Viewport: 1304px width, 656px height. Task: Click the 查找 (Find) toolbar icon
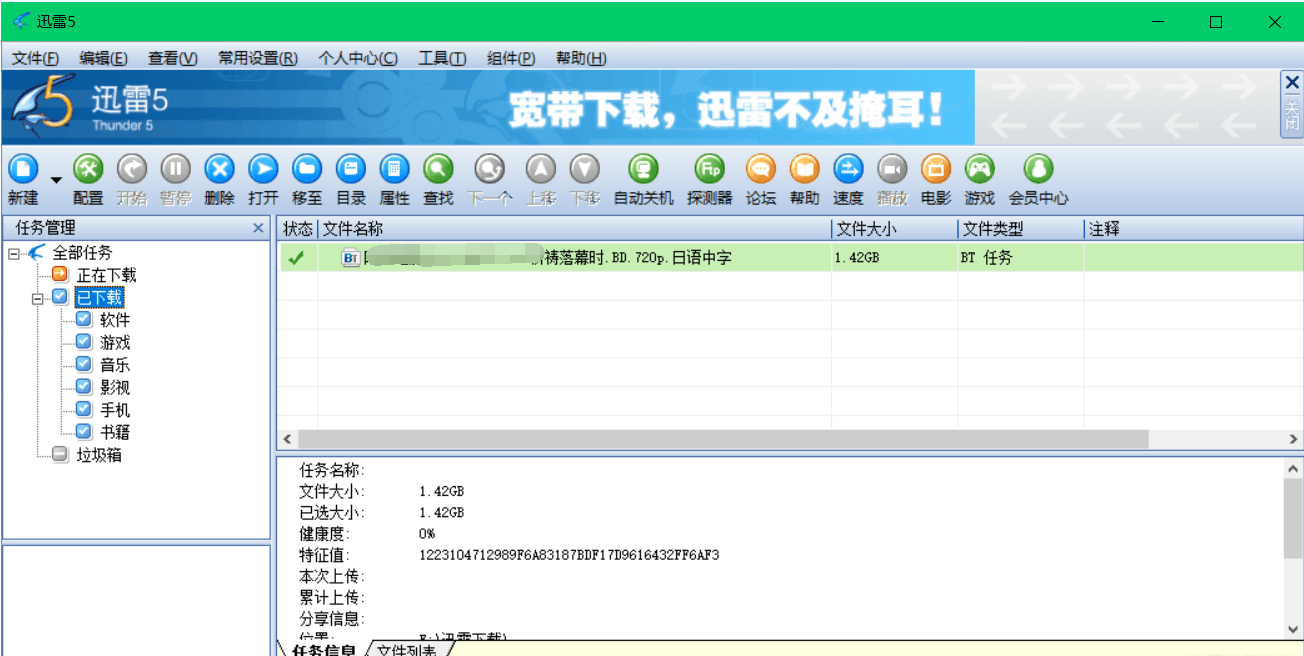438,169
